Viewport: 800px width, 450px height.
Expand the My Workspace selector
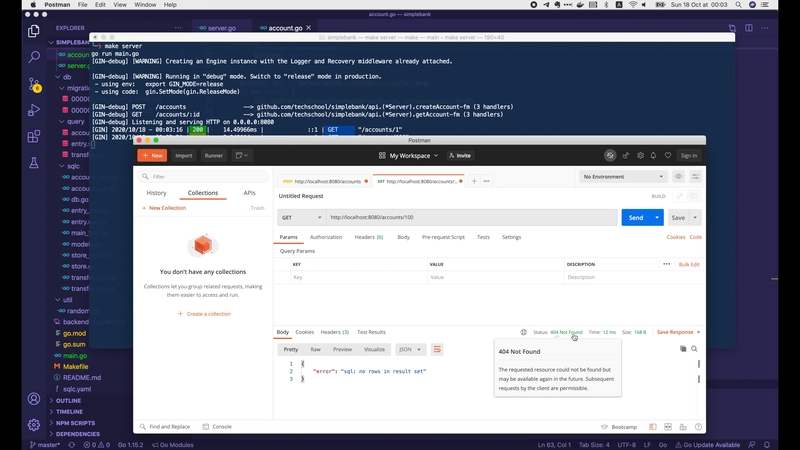click(410, 156)
